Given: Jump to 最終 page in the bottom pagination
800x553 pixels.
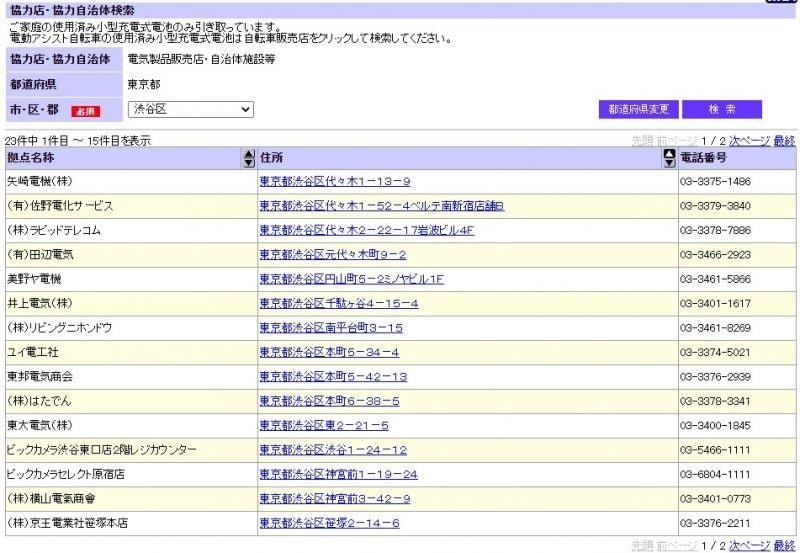Looking at the screenshot, I should [784, 546].
